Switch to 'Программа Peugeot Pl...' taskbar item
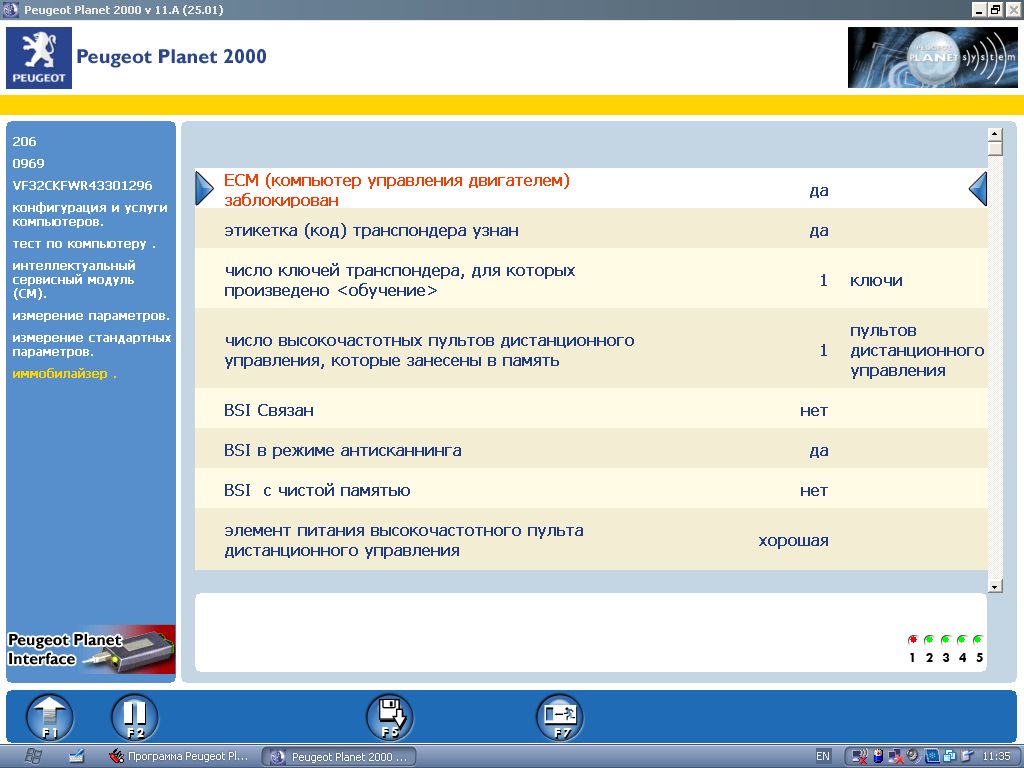The image size is (1024, 768). (179, 756)
